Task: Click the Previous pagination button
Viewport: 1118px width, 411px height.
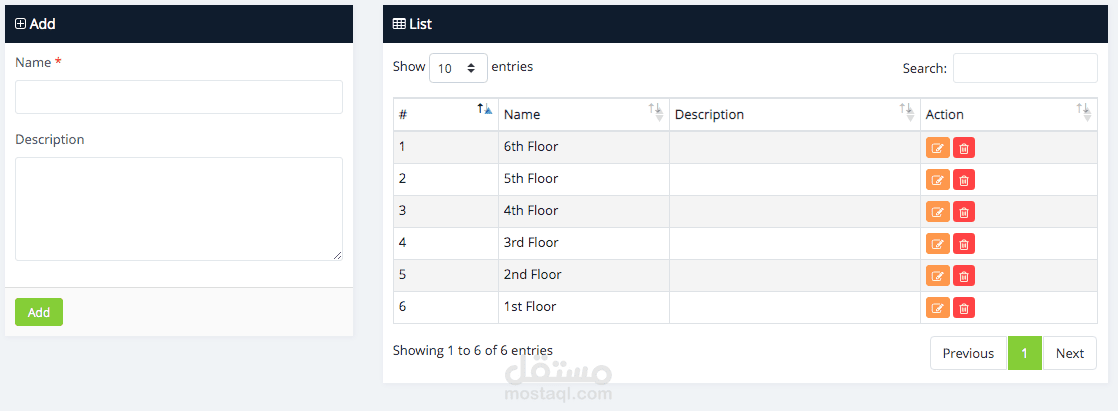Action: click(967, 353)
